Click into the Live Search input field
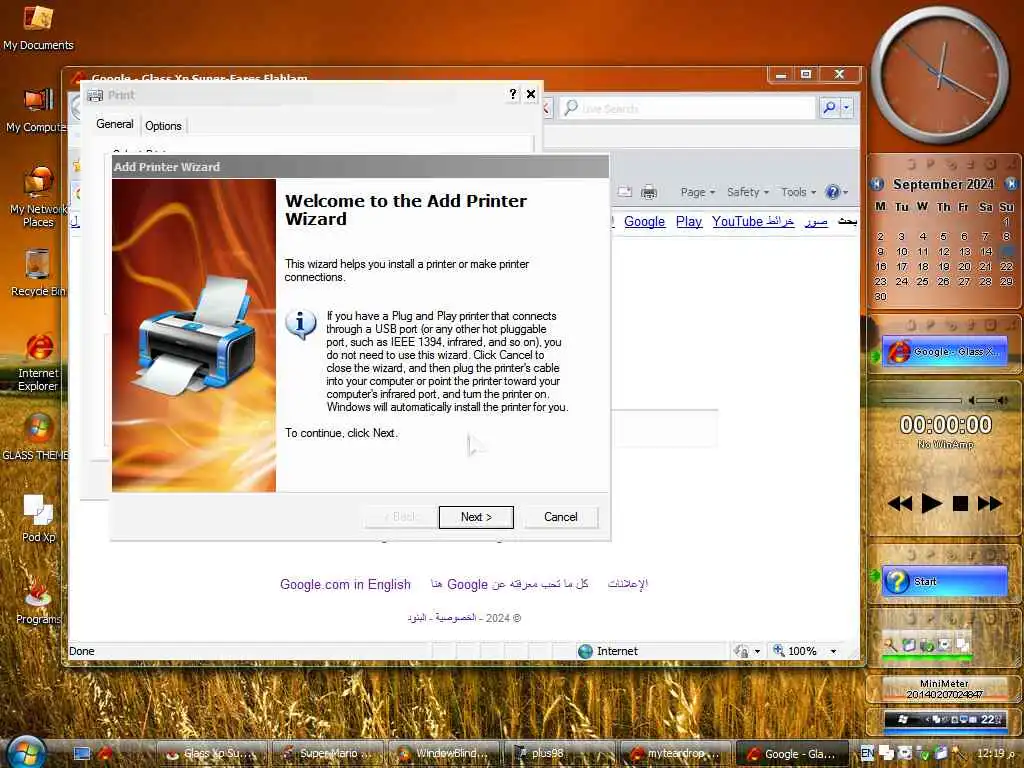 689,108
